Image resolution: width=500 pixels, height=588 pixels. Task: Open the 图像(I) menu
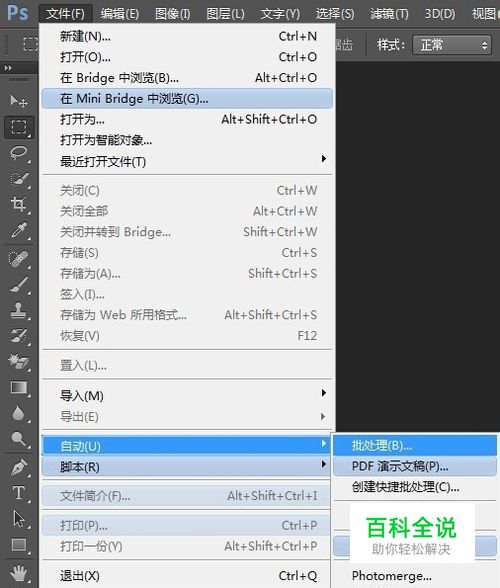(x=173, y=14)
